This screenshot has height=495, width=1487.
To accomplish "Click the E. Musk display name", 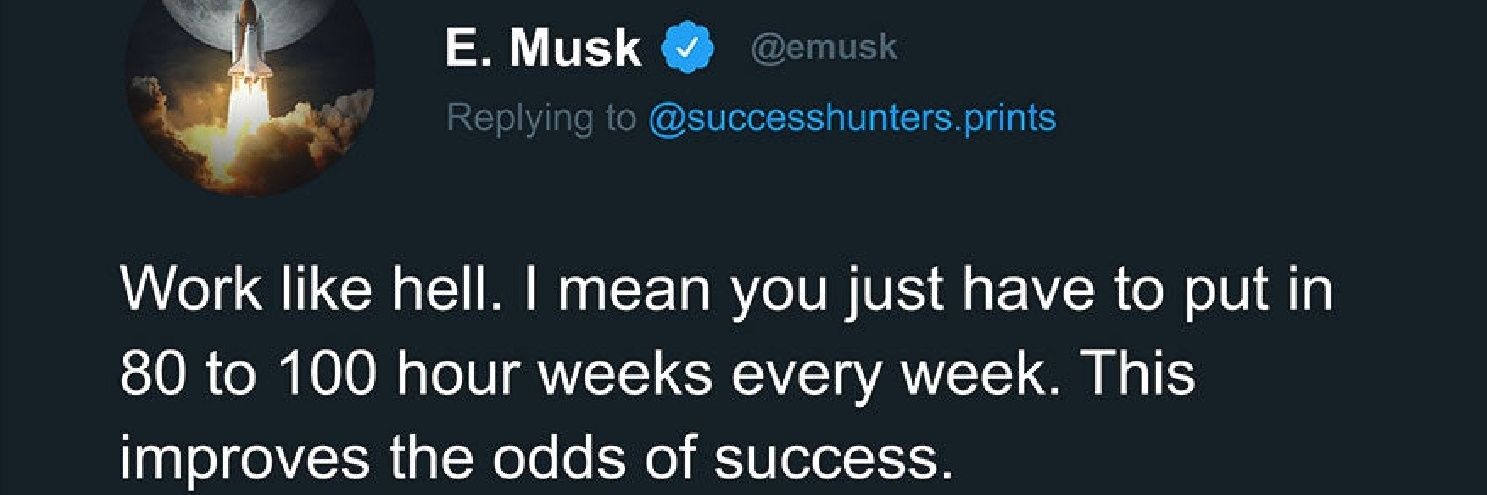I will [x=543, y=48].
